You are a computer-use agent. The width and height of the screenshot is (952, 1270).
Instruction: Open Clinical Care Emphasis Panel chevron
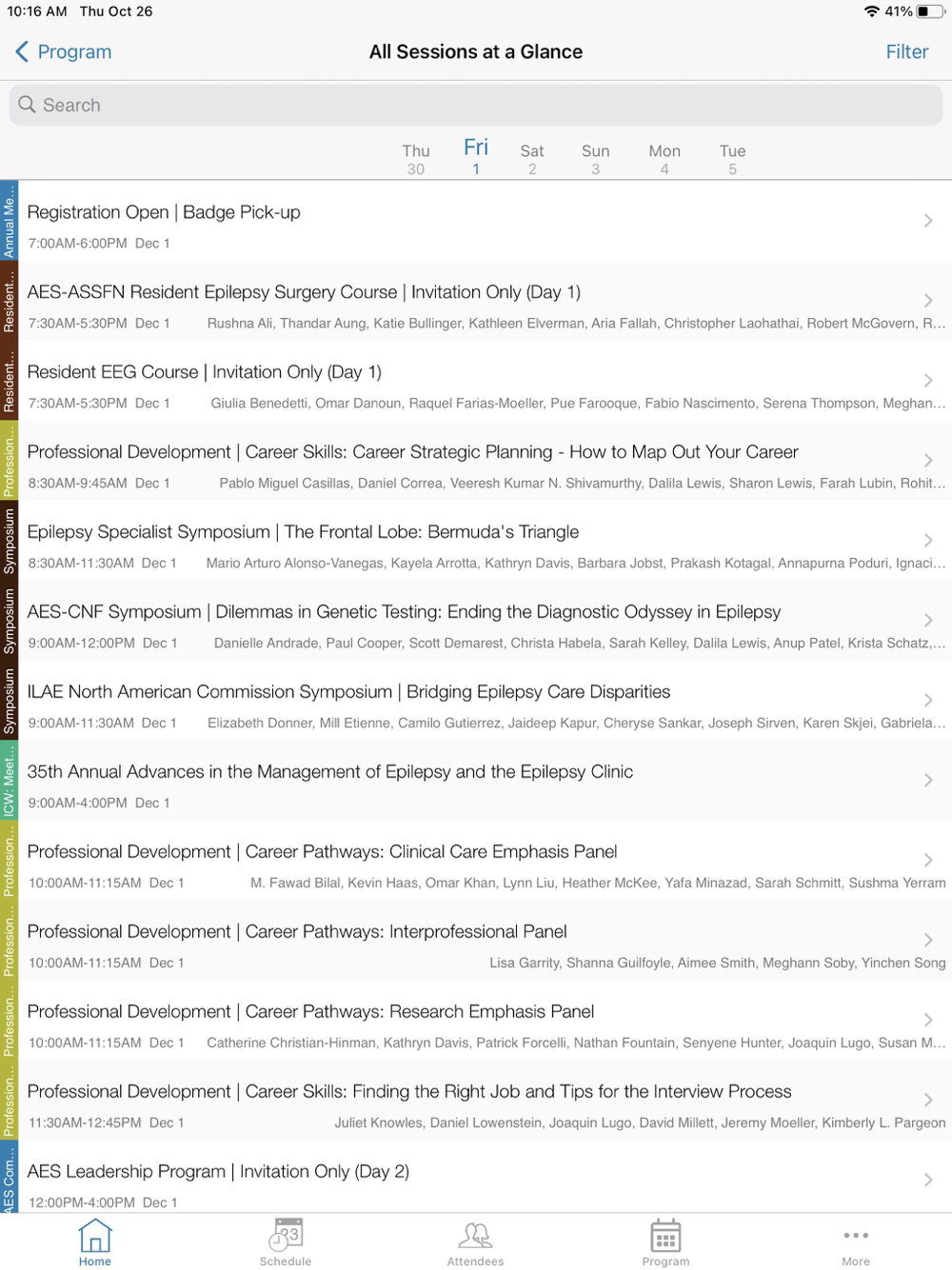928,861
